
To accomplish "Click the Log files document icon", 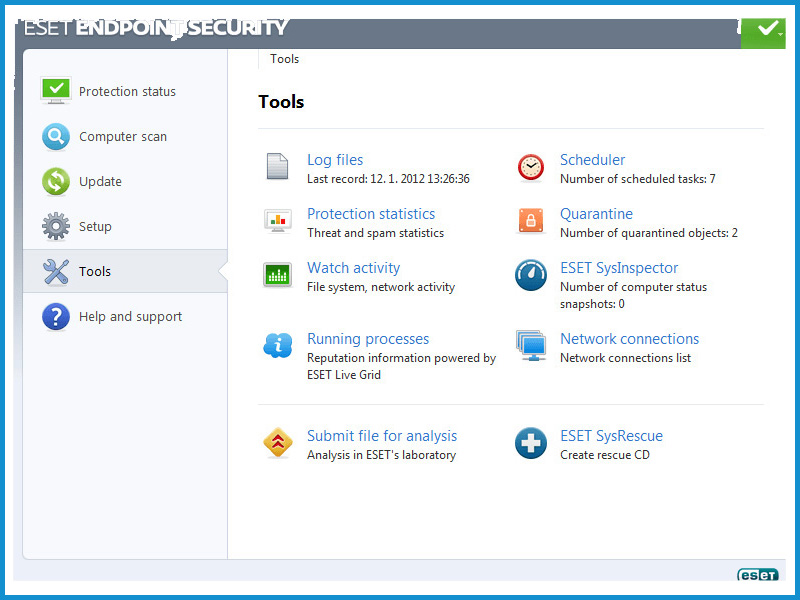I will [x=277, y=166].
